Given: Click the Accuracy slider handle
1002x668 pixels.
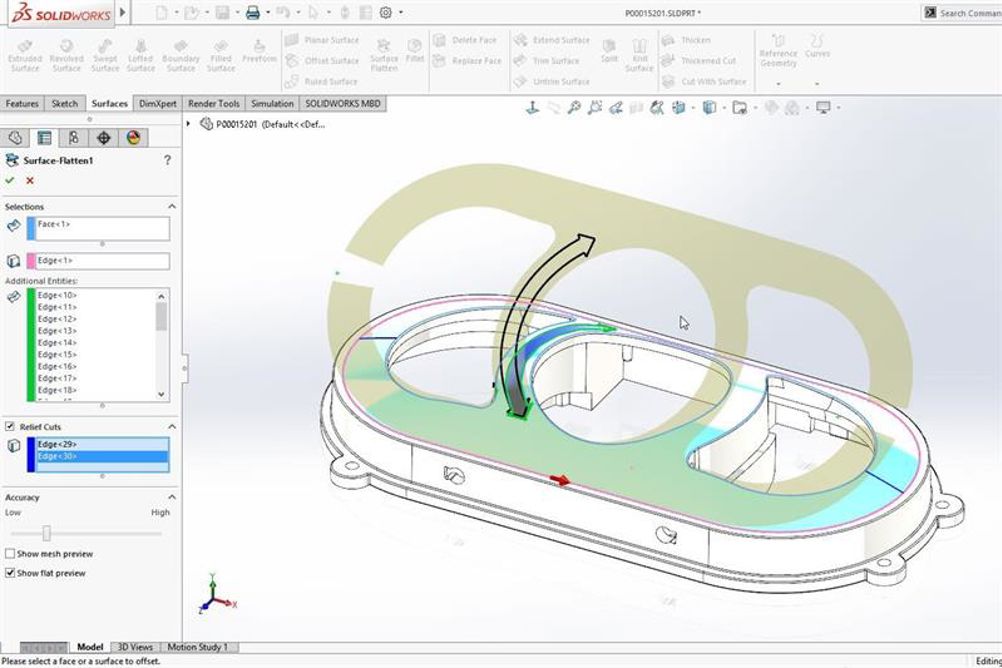Looking at the screenshot, I should tap(46, 532).
